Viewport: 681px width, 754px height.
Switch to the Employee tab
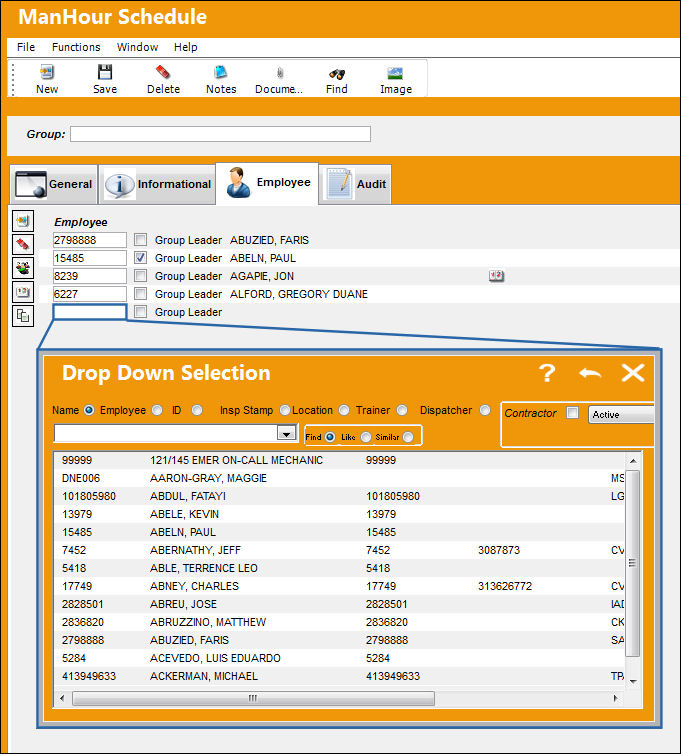[x=267, y=183]
